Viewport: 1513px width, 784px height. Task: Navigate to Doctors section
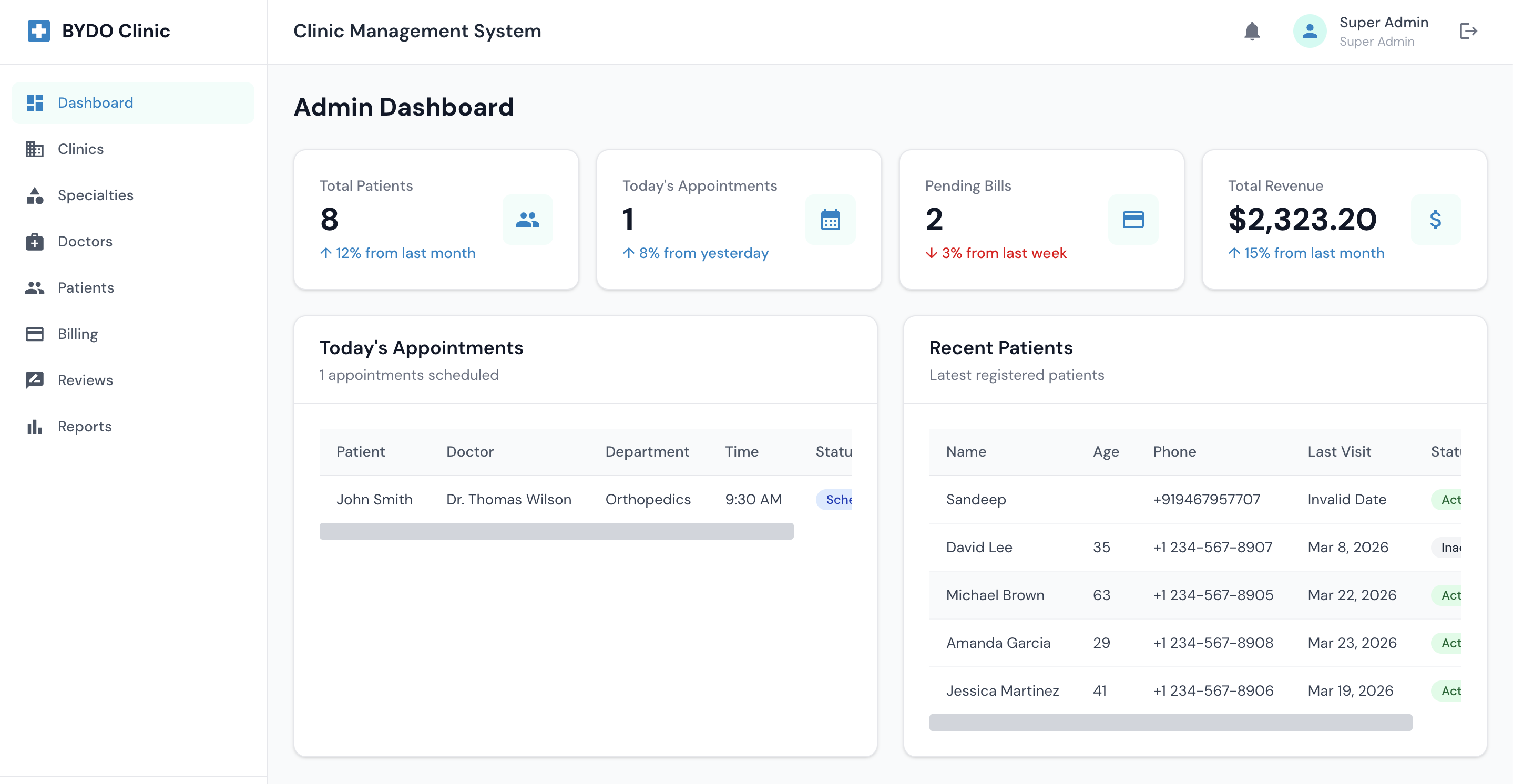click(132, 241)
